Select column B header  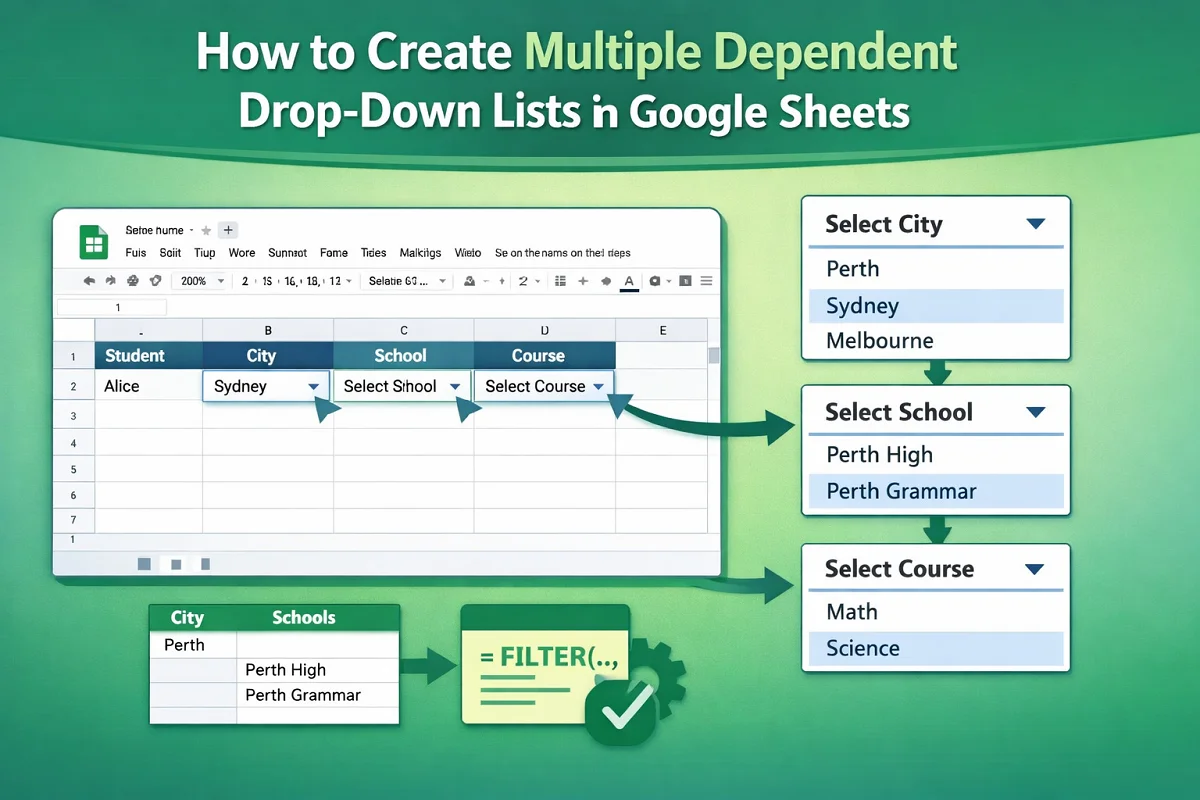(268, 330)
